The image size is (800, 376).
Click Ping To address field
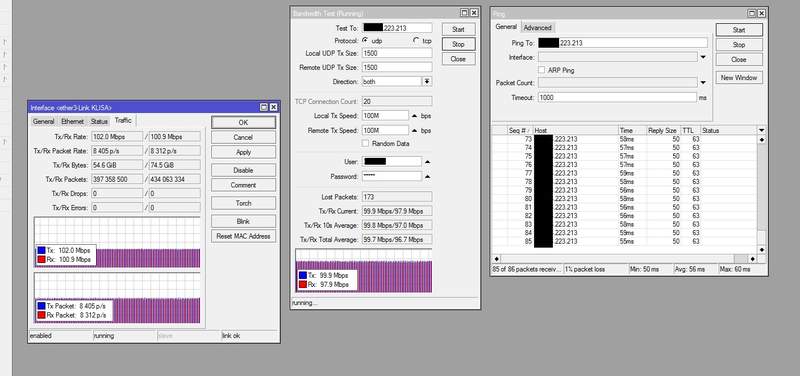(x=622, y=43)
